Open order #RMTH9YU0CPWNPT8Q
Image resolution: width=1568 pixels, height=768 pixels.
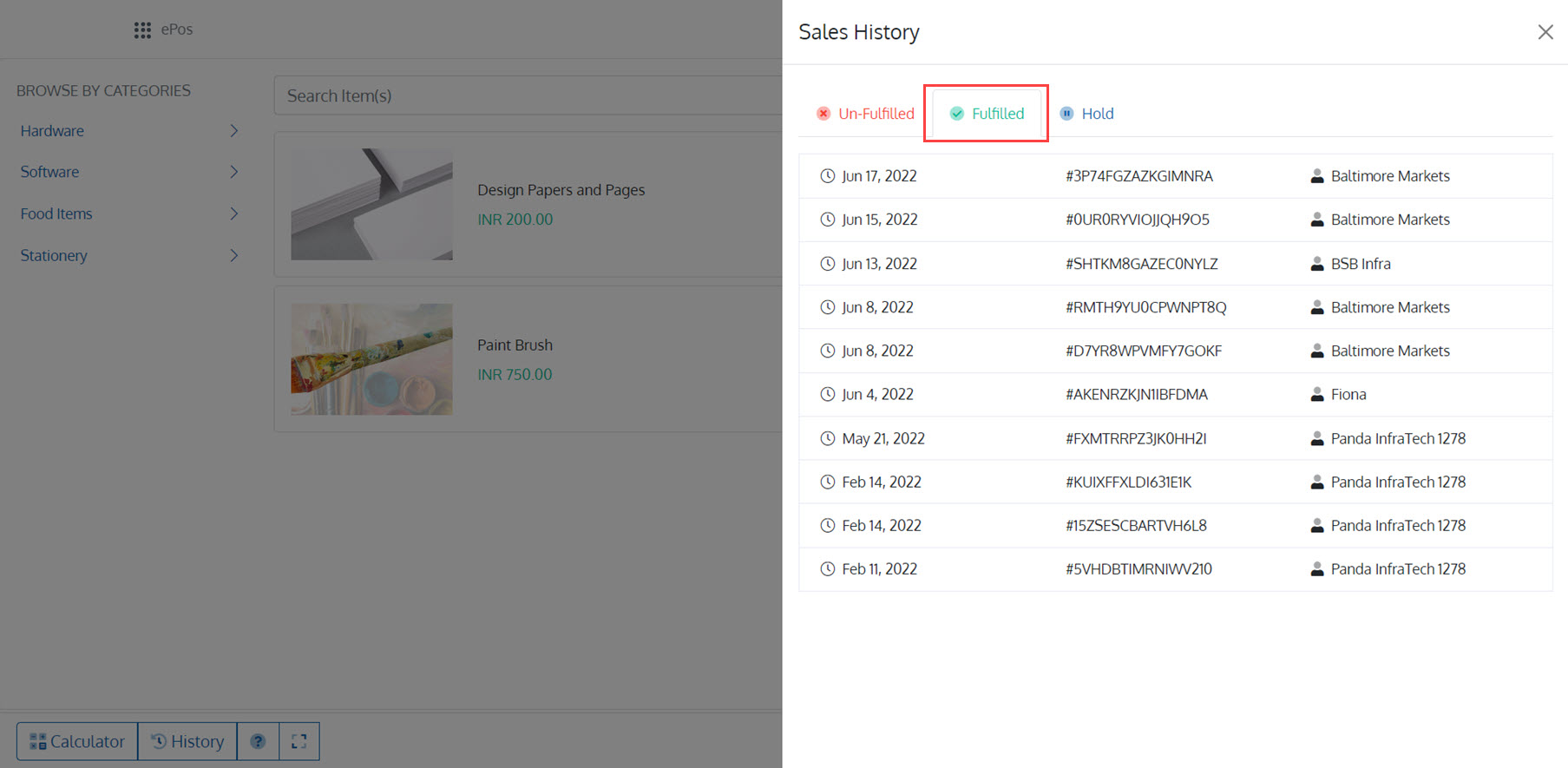click(x=1145, y=307)
